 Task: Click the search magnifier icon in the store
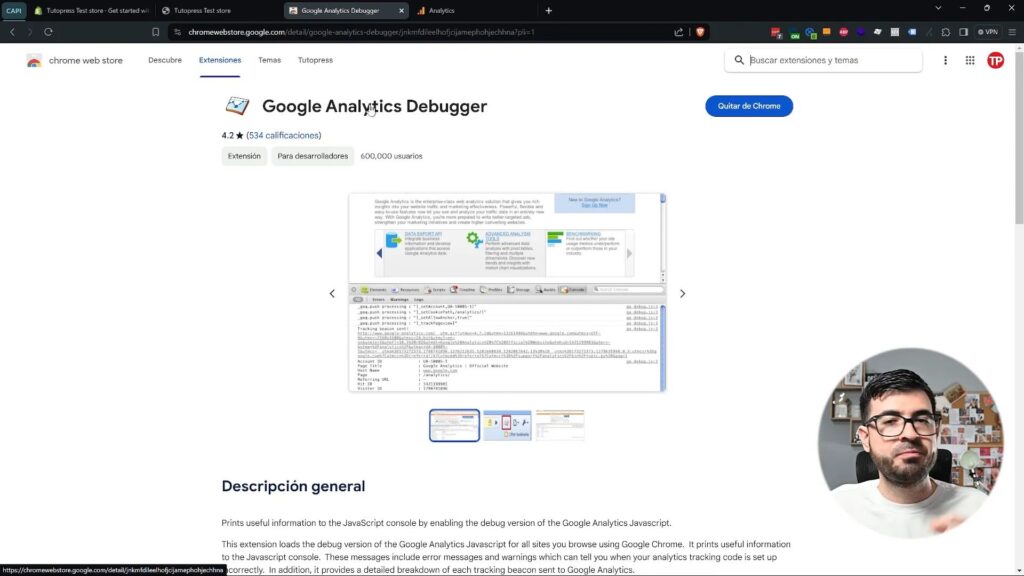[739, 60]
